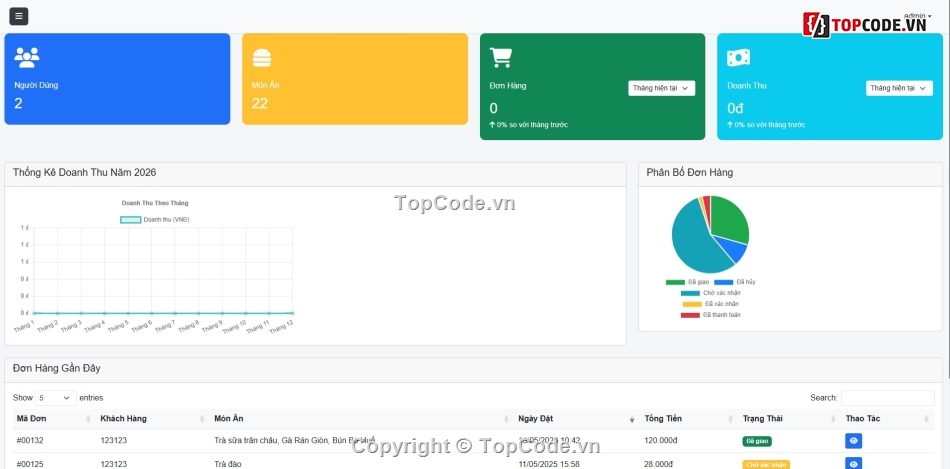The width and height of the screenshot is (950, 469).
Task: Click the Món Ăn count 22
Action: (260, 104)
